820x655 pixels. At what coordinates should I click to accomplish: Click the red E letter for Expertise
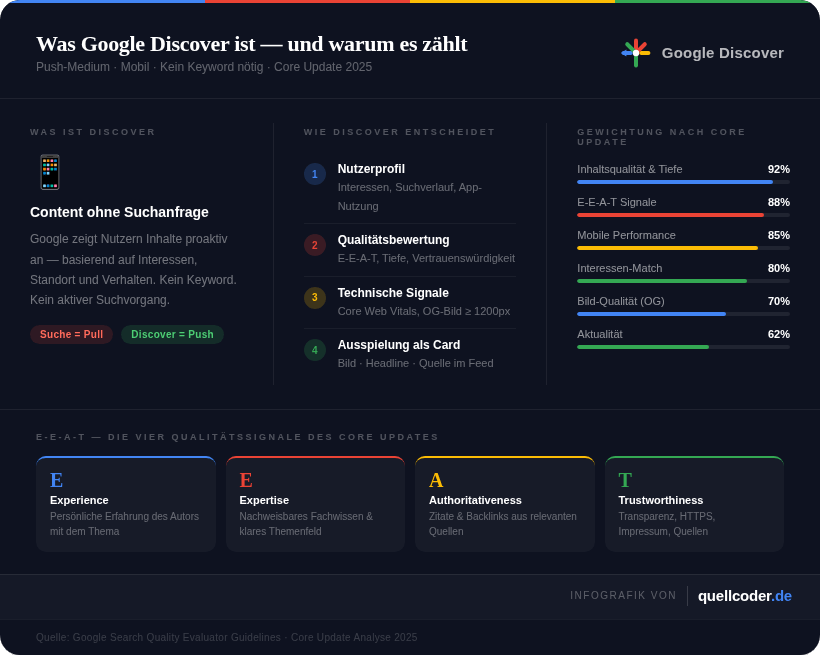246,480
